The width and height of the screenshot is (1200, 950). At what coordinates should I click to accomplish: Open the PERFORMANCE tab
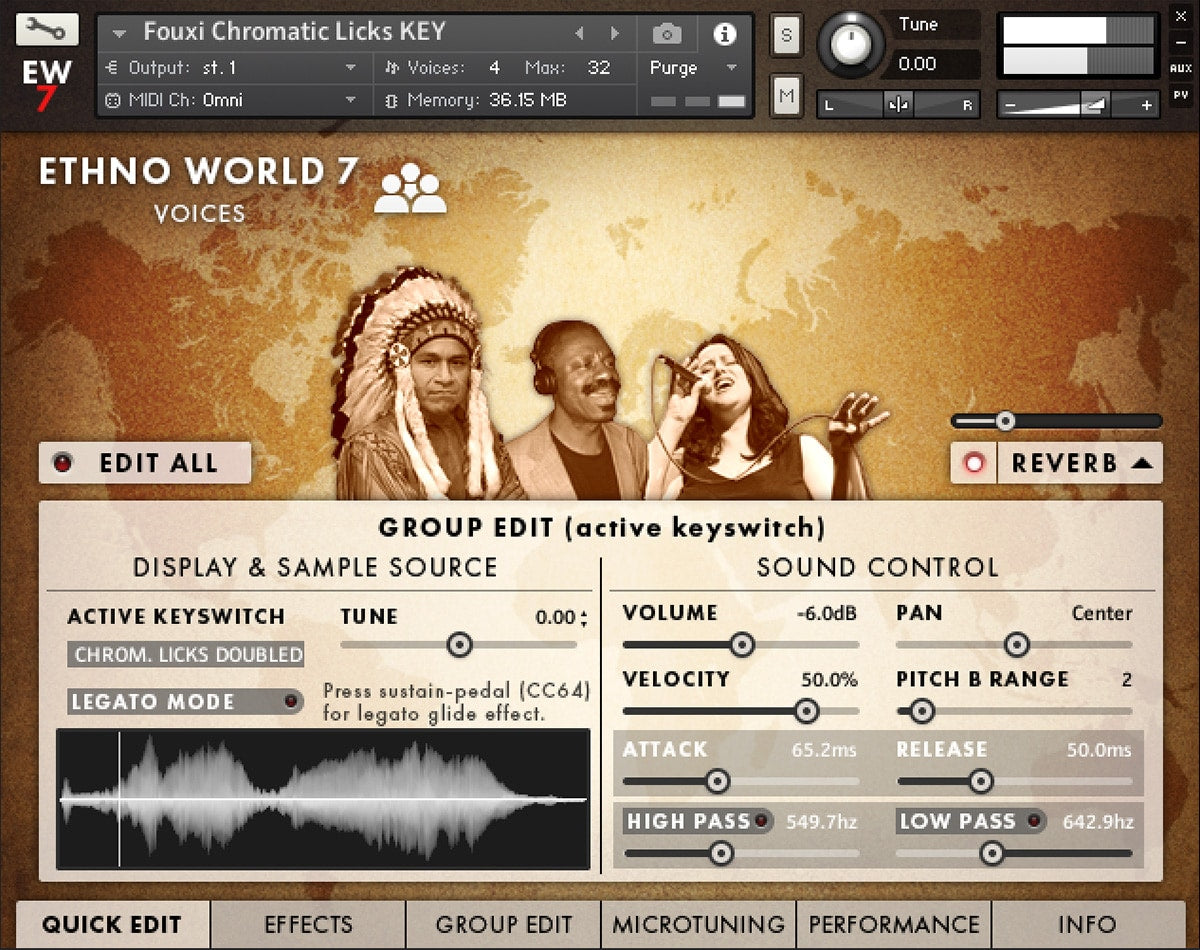tap(894, 924)
